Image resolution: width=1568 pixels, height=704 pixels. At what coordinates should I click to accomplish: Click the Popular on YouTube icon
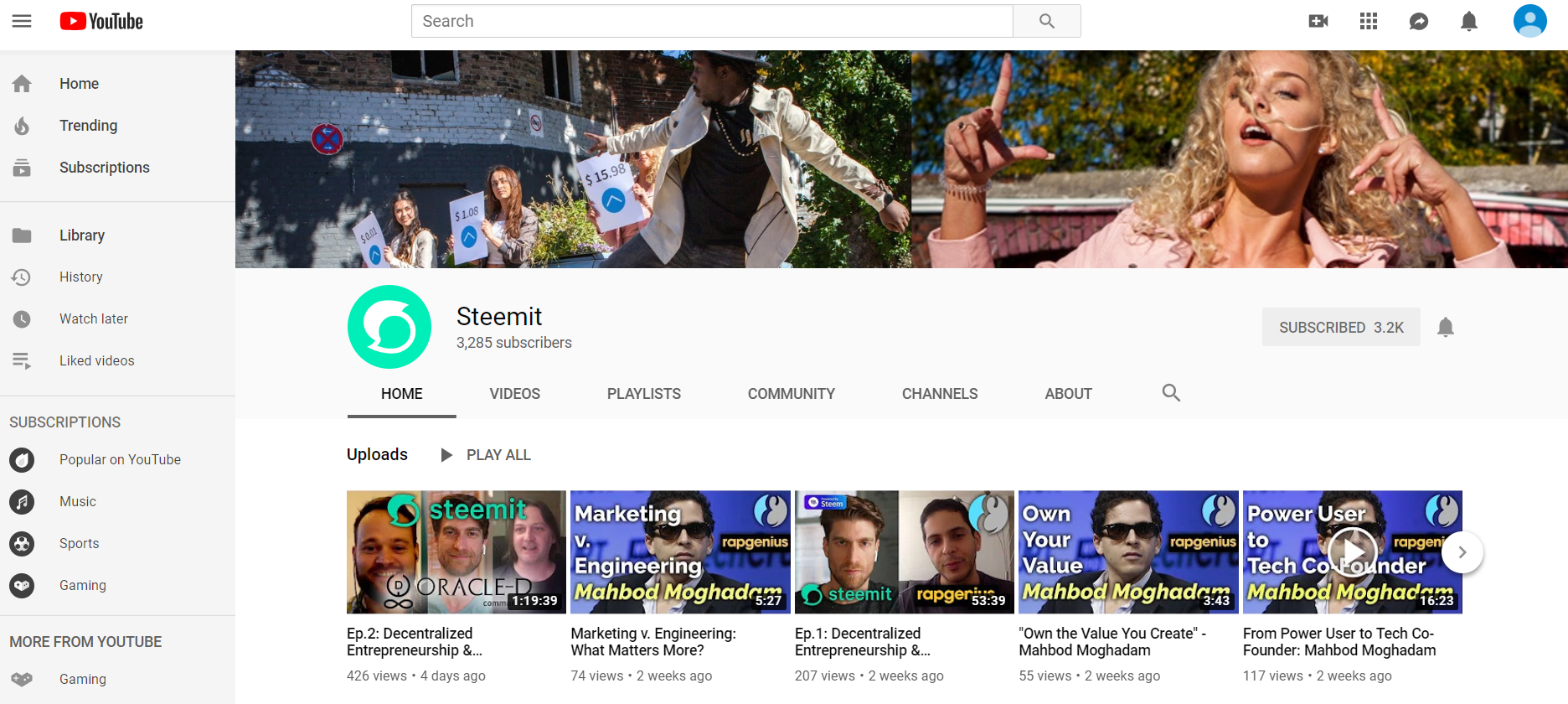click(22, 459)
